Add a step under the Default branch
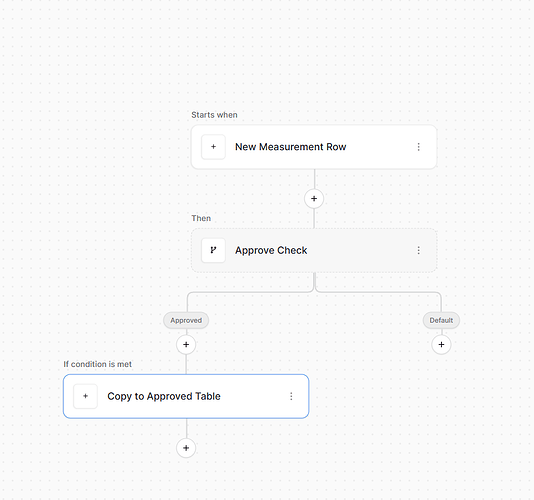 [441, 344]
